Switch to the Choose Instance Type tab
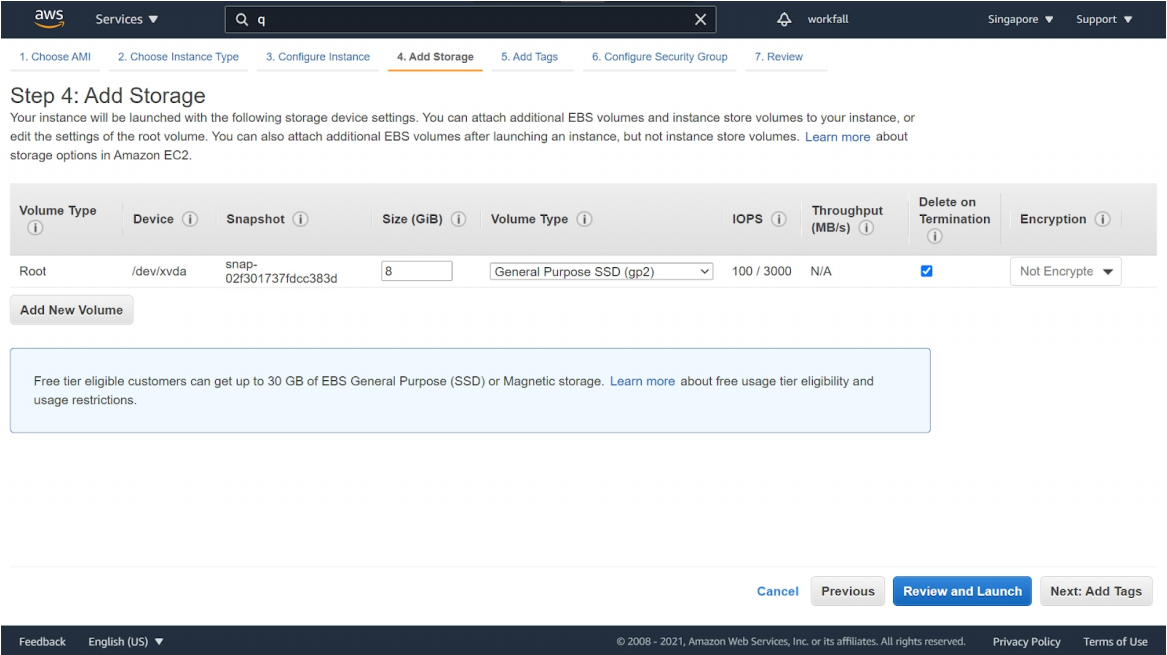 coord(178,57)
